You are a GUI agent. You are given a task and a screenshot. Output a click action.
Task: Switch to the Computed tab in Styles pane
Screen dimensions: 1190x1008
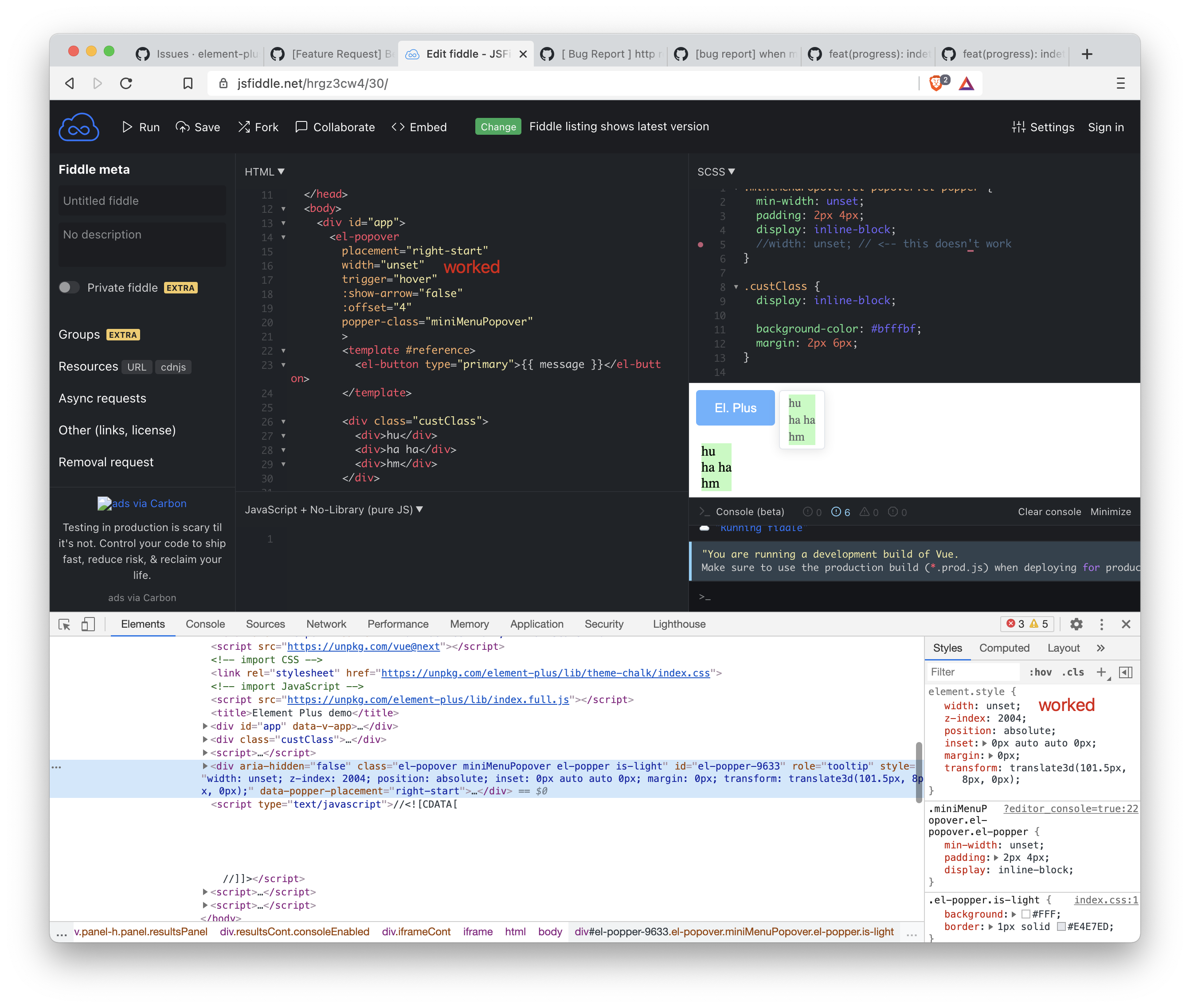coord(1004,648)
